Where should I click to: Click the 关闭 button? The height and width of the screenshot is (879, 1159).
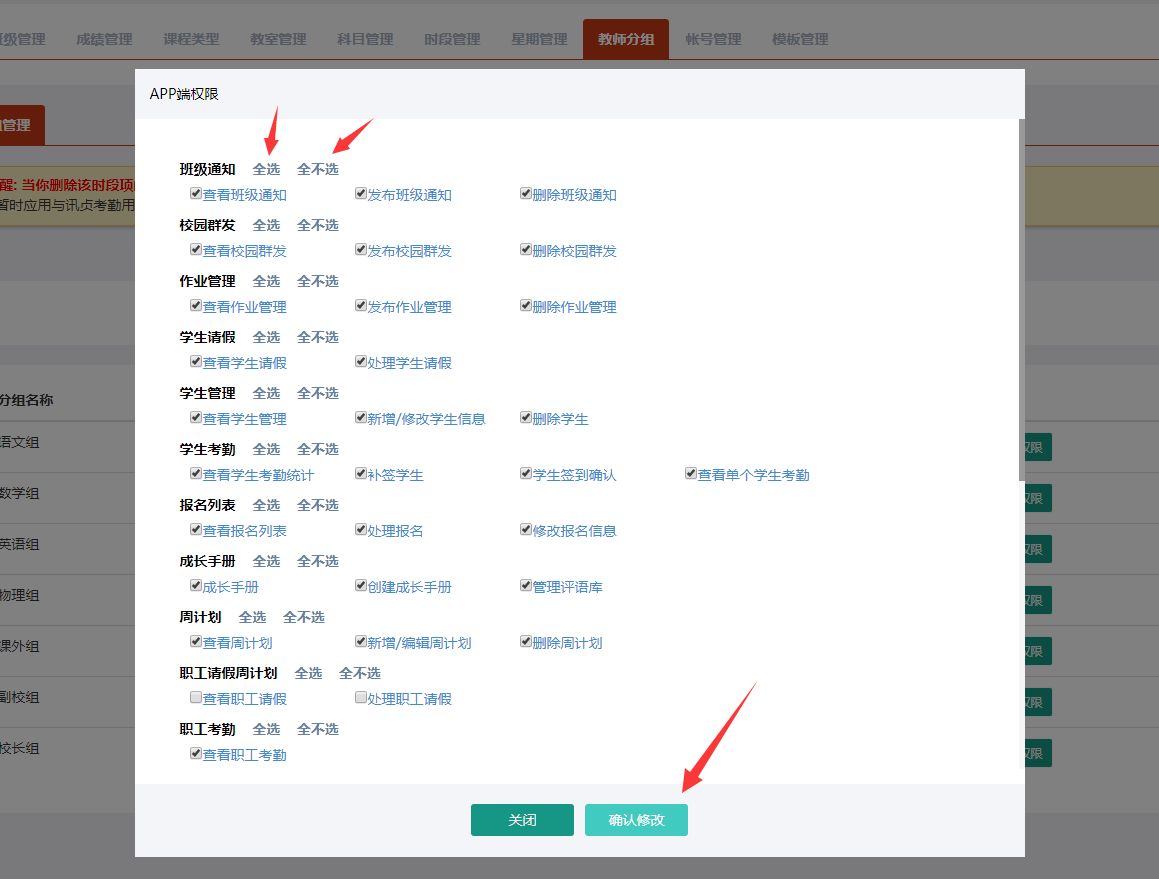tap(522, 820)
